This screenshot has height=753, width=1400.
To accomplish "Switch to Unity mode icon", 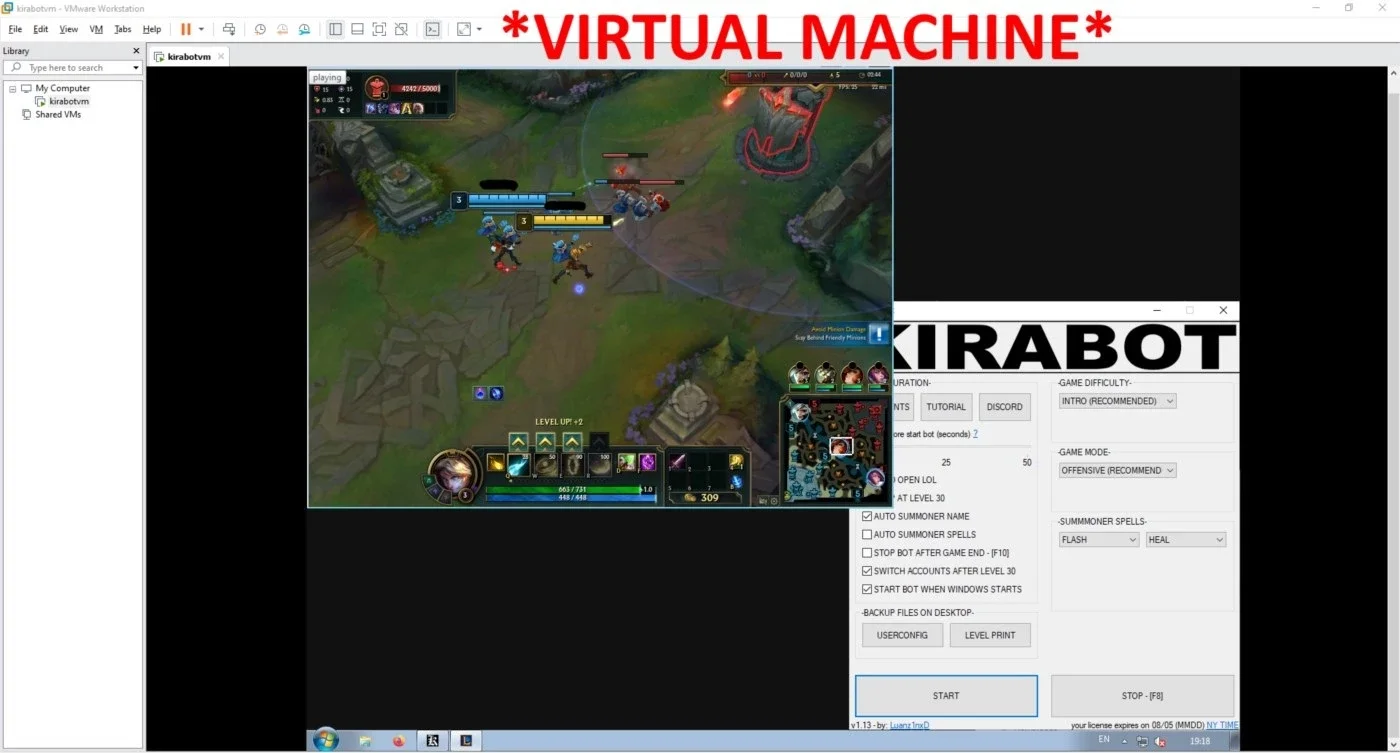I will [x=401, y=29].
